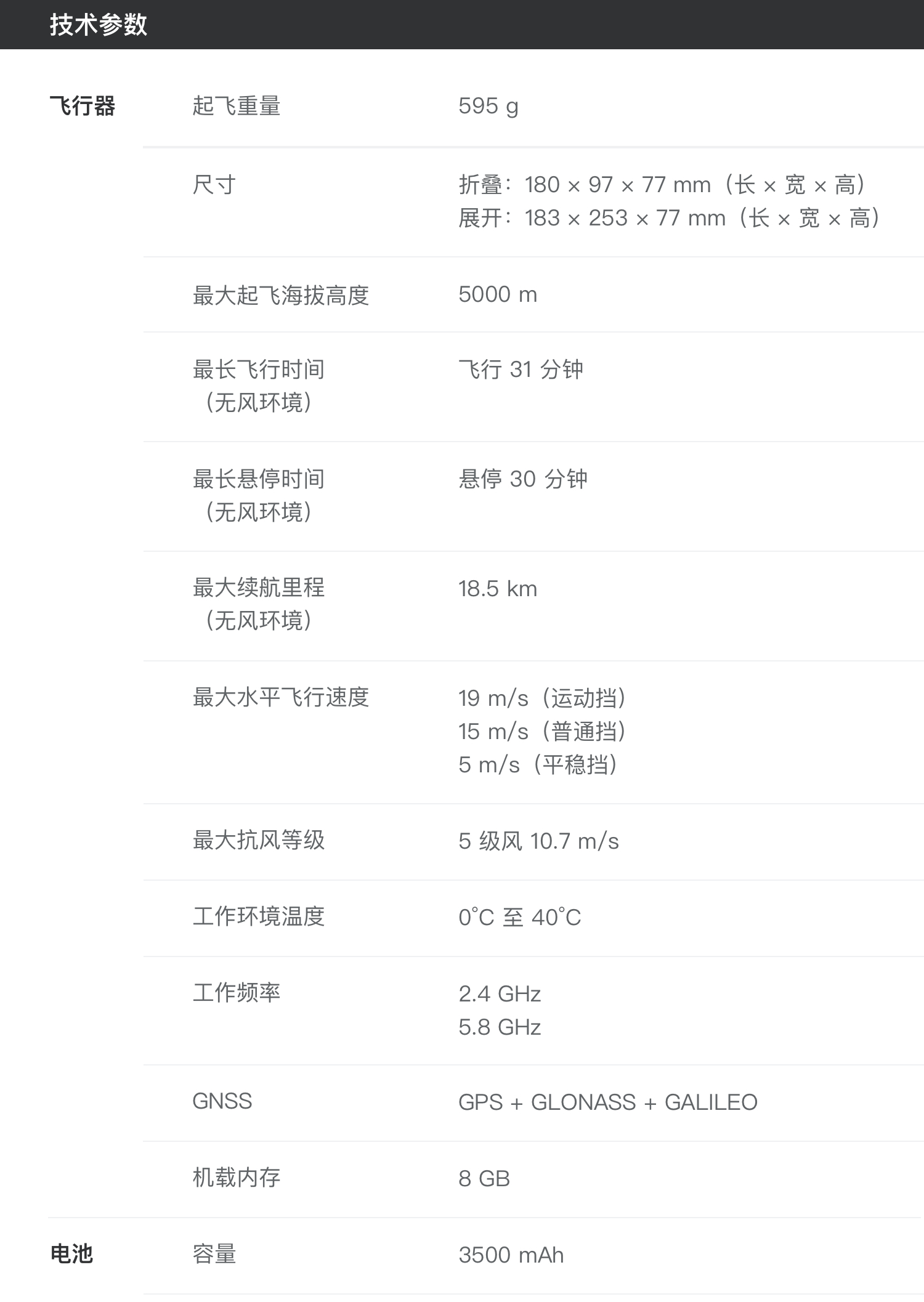Click the 悬停 30 分钟 value
The image size is (924, 1302).
point(523,479)
